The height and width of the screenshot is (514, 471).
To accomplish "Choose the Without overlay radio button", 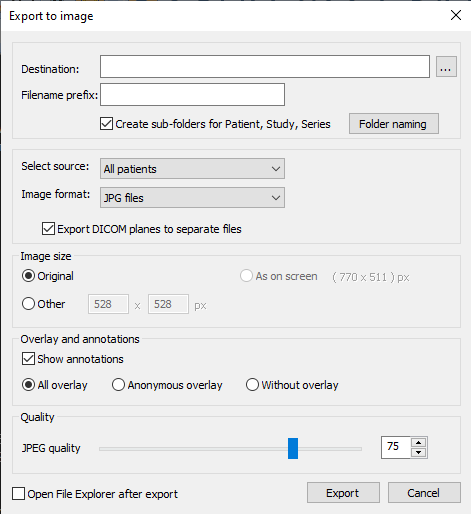I will click(x=252, y=385).
